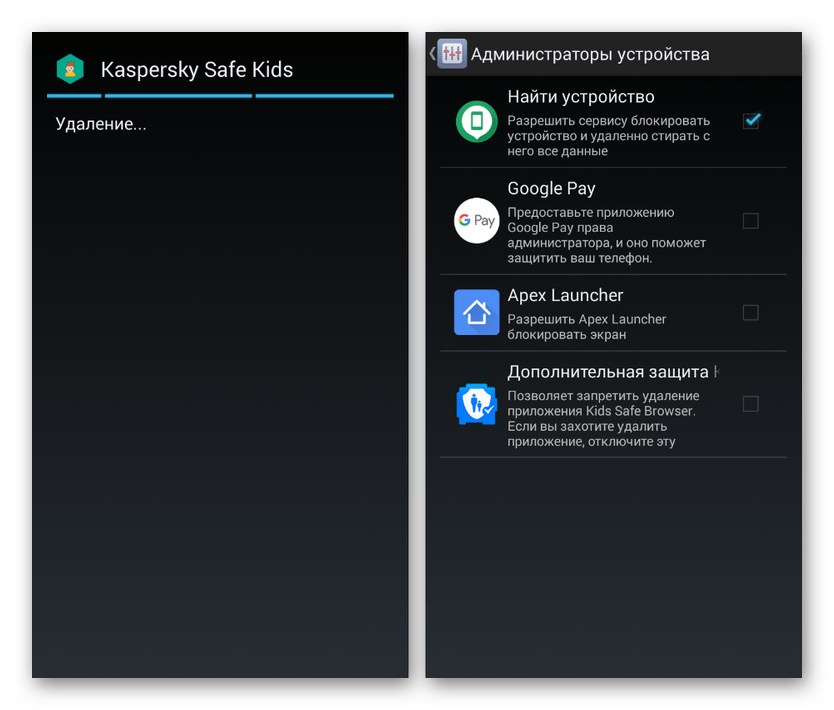Click the Find Device green phone icon
The width and height of the screenshot is (834, 710).
pos(476,122)
